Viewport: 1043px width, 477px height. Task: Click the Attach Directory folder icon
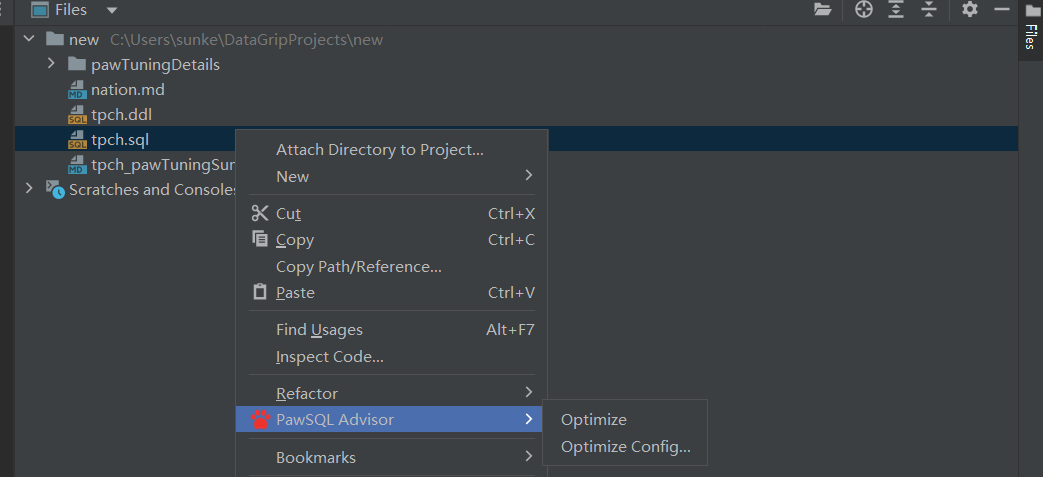[822, 10]
